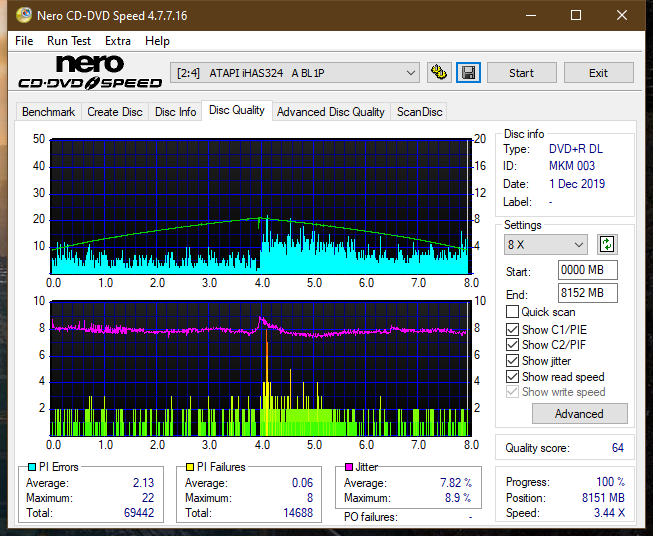Viewport: 653px width, 536px height.
Task: Click the drive options icon next to drive selector
Action: [x=439, y=73]
